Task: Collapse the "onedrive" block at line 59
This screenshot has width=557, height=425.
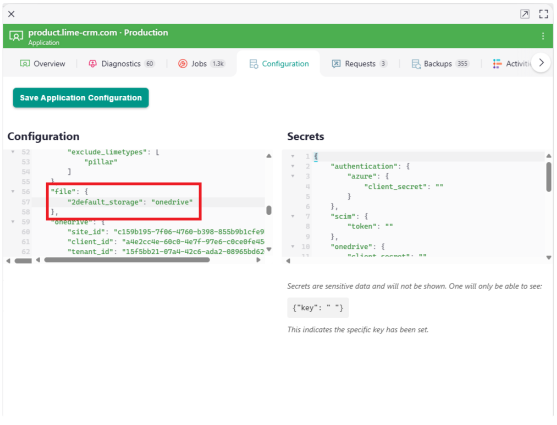Action: [x=13, y=222]
